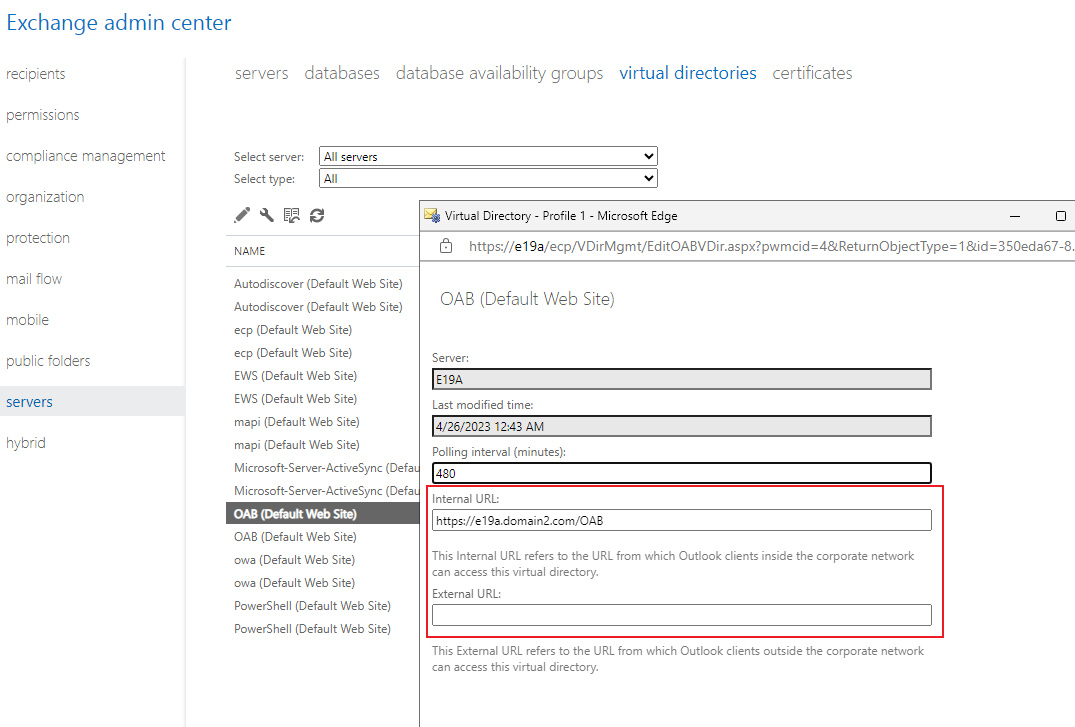Click the 'Polling interval (minutes):' label
This screenshot has width=1075, height=727.
click(x=498, y=452)
